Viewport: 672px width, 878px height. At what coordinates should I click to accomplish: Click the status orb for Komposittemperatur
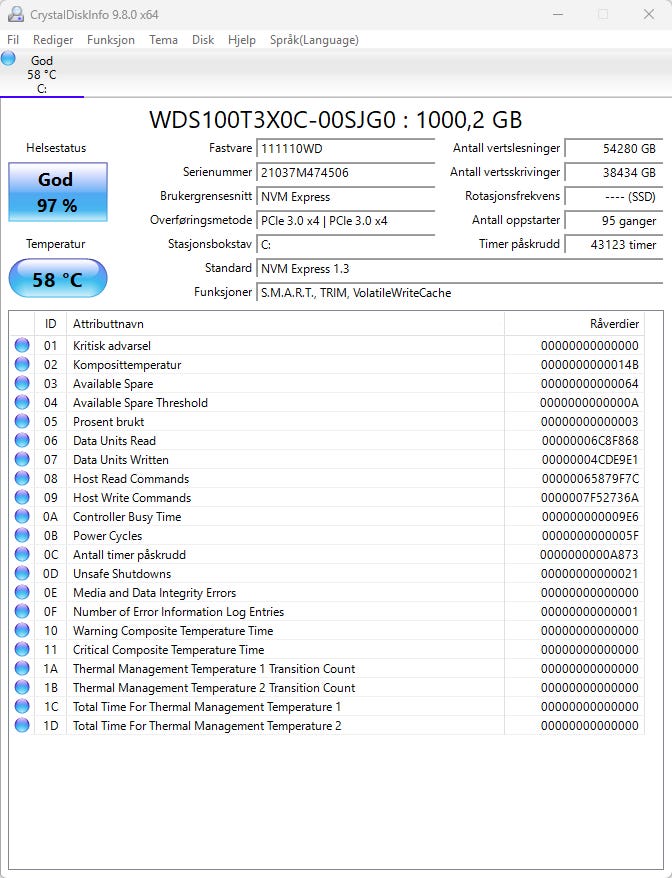coord(22,365)
